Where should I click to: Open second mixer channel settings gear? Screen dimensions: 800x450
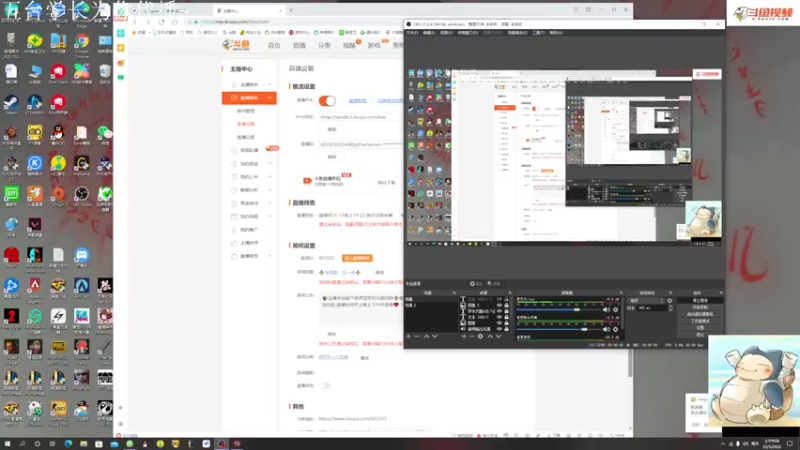click(x=615, y=329)
